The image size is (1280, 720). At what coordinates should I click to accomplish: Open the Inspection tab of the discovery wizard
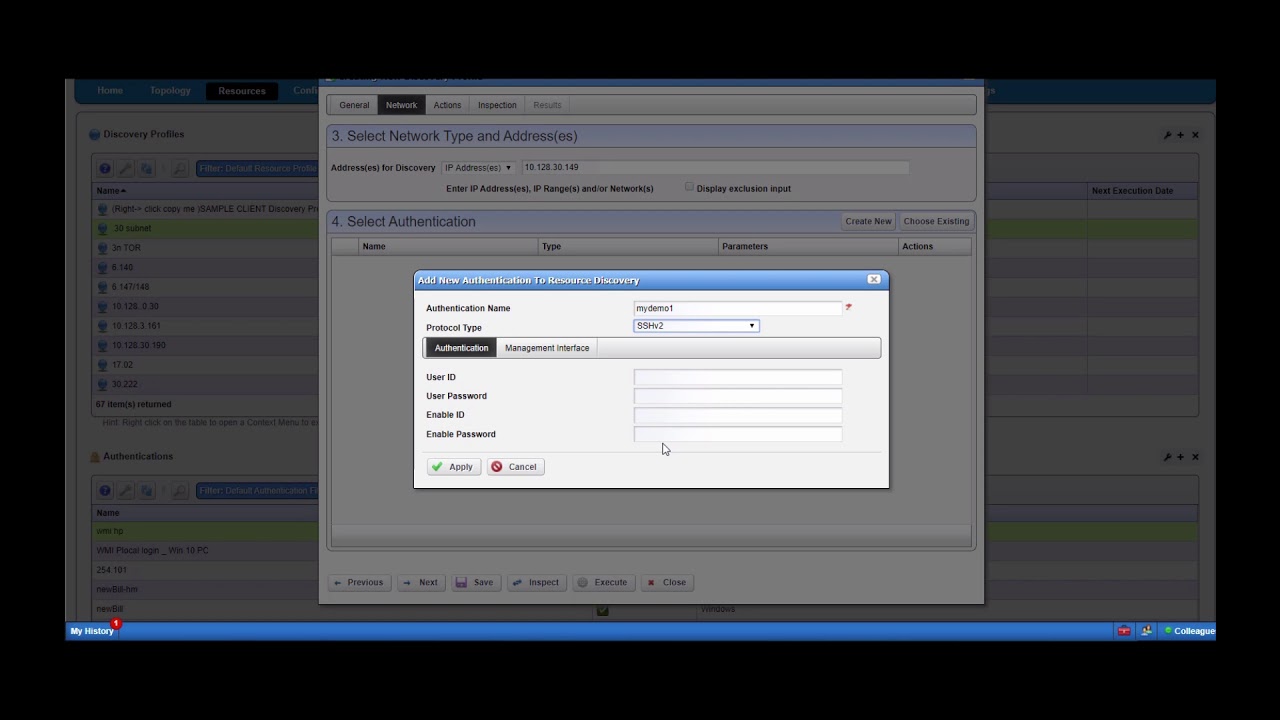coord(497,105)
